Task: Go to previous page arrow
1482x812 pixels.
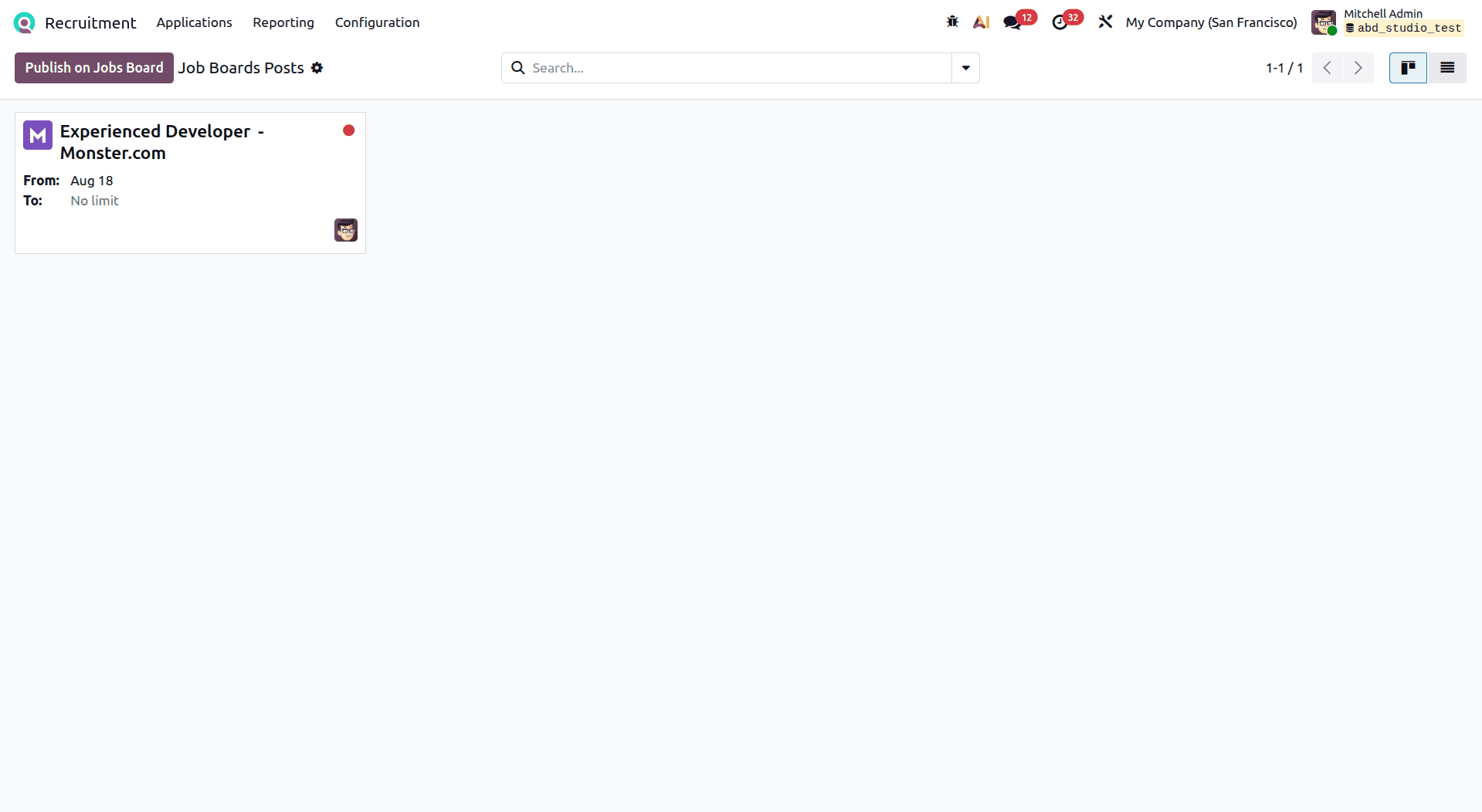Action: (x=1328, y=68)
